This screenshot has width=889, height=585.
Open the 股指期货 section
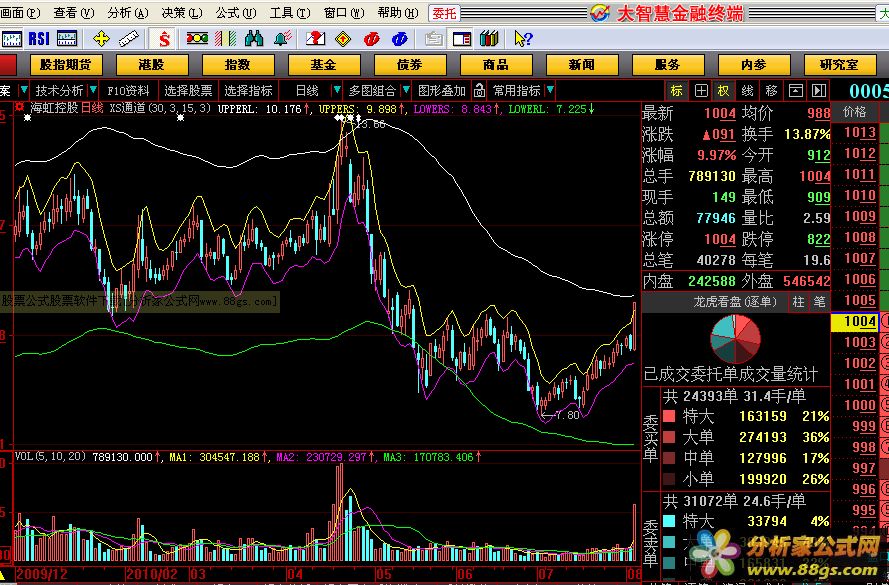pyautogui.click(x=65, y=65)
